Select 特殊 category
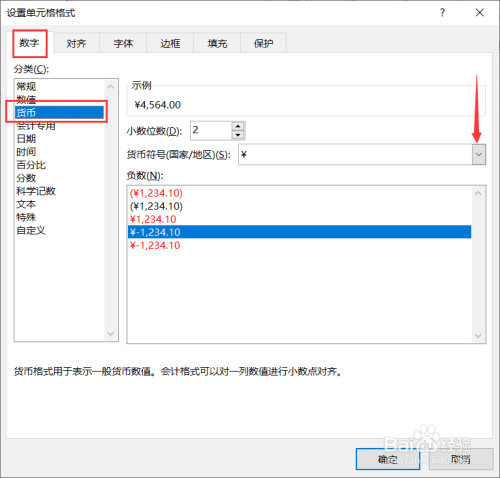Image resolution: width=500 pixels, height=478 pixels. pos(60,217)
